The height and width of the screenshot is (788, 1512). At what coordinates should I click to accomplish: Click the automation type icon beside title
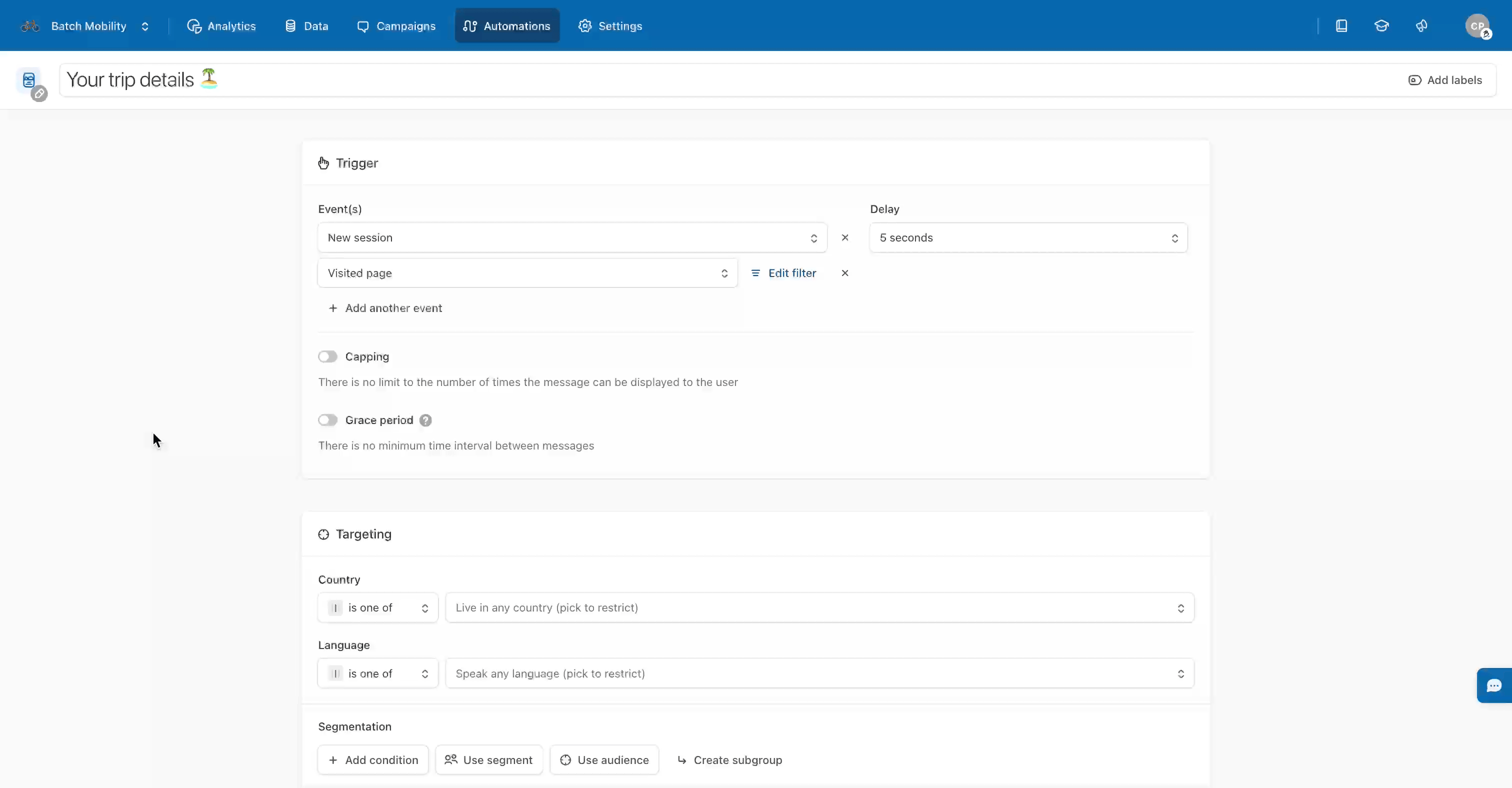pyautogui.click(x=29, y=80)
